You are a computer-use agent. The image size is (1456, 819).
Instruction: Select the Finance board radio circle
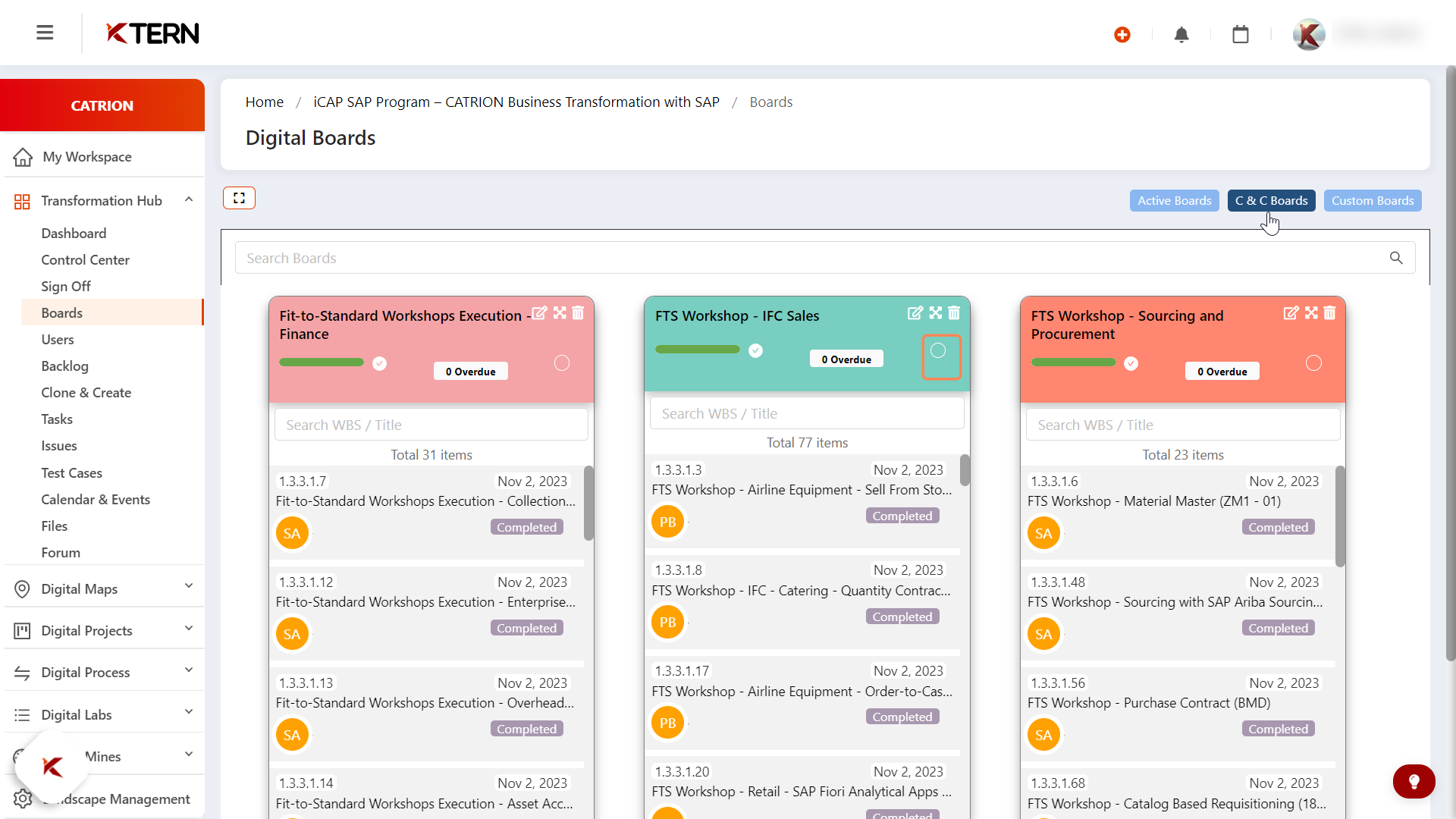click(562, 363)
